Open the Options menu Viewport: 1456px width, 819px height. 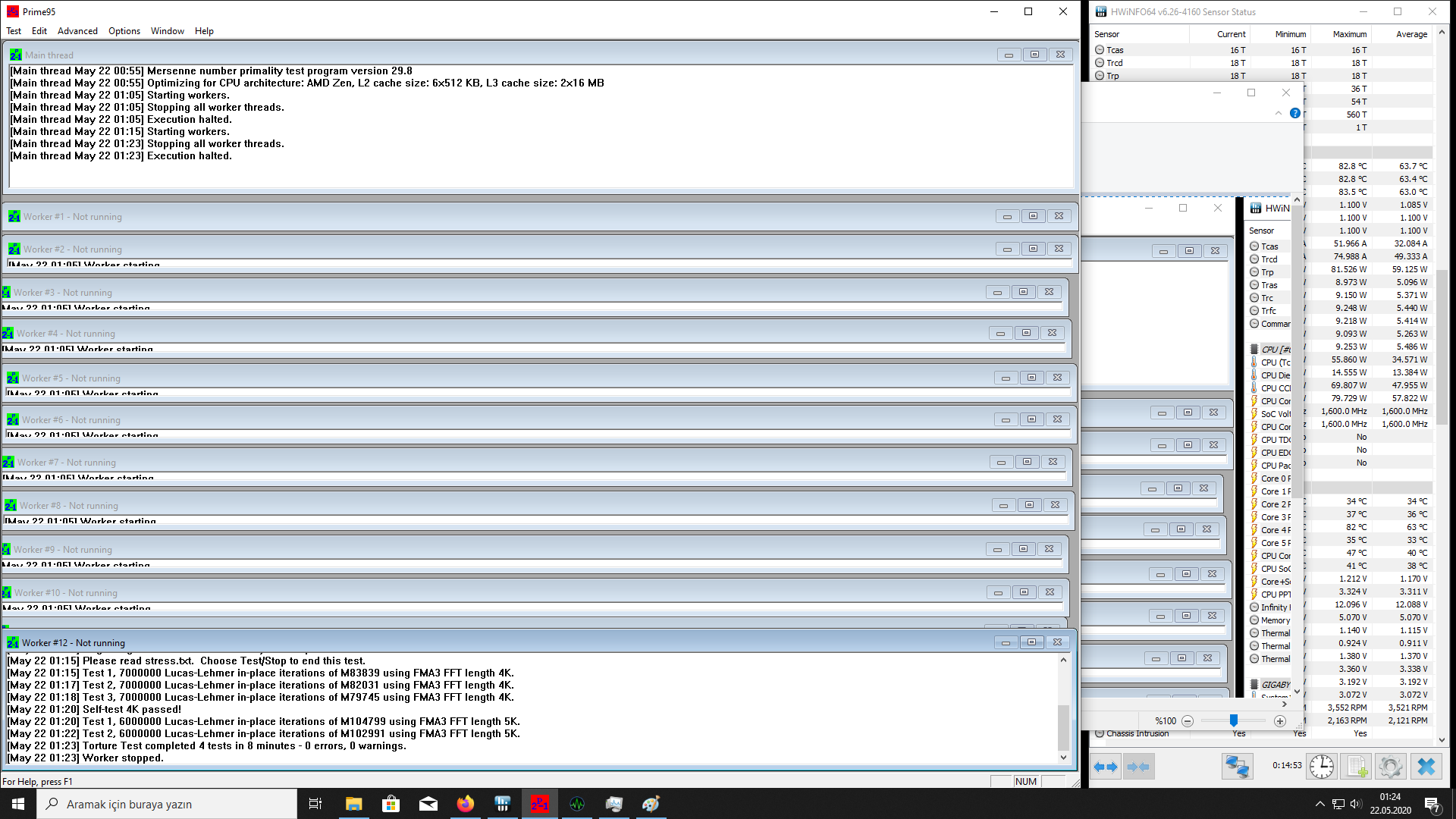(x=124, y=31)
